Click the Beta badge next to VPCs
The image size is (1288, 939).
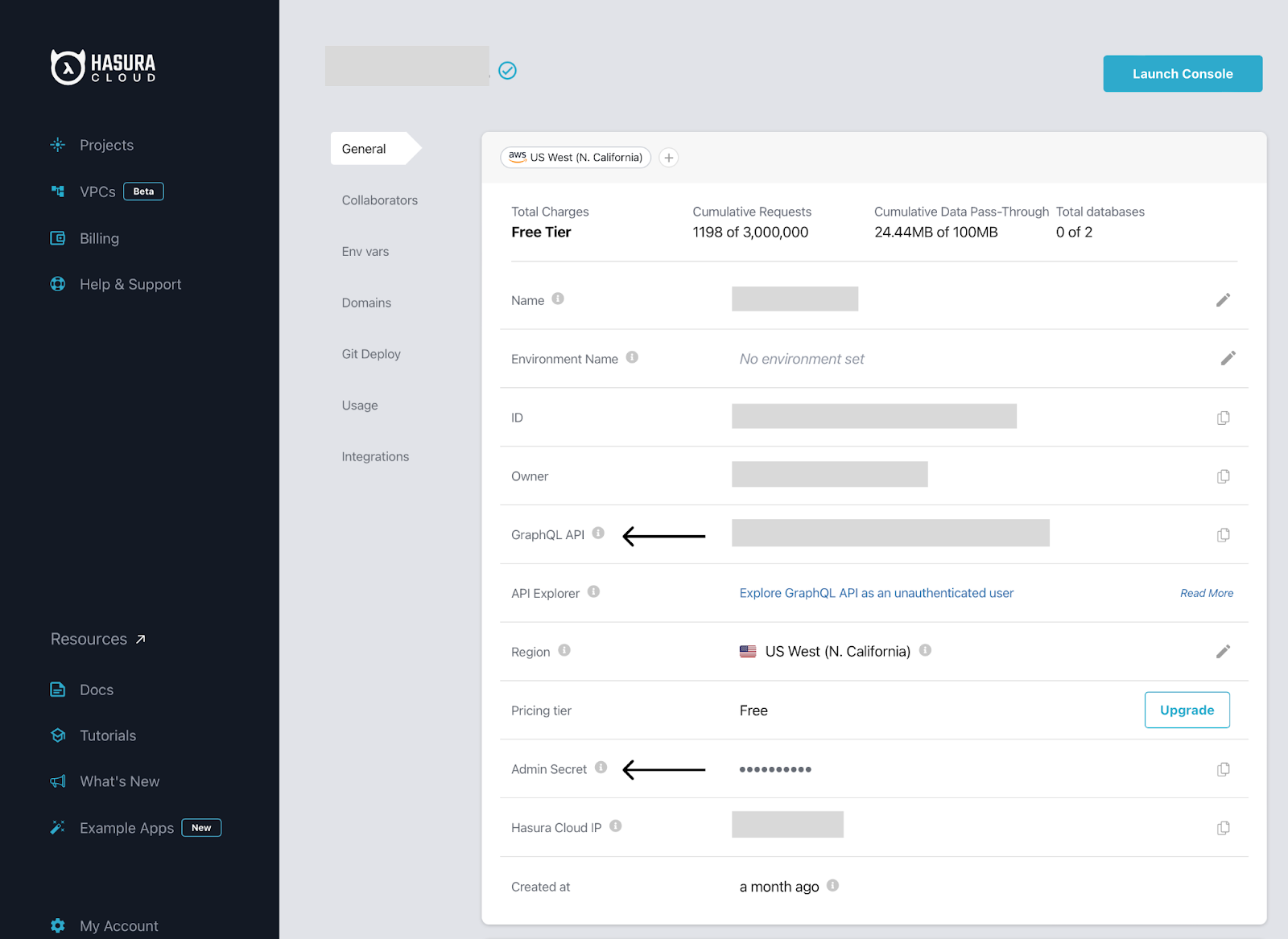click(x=143, y=192)
